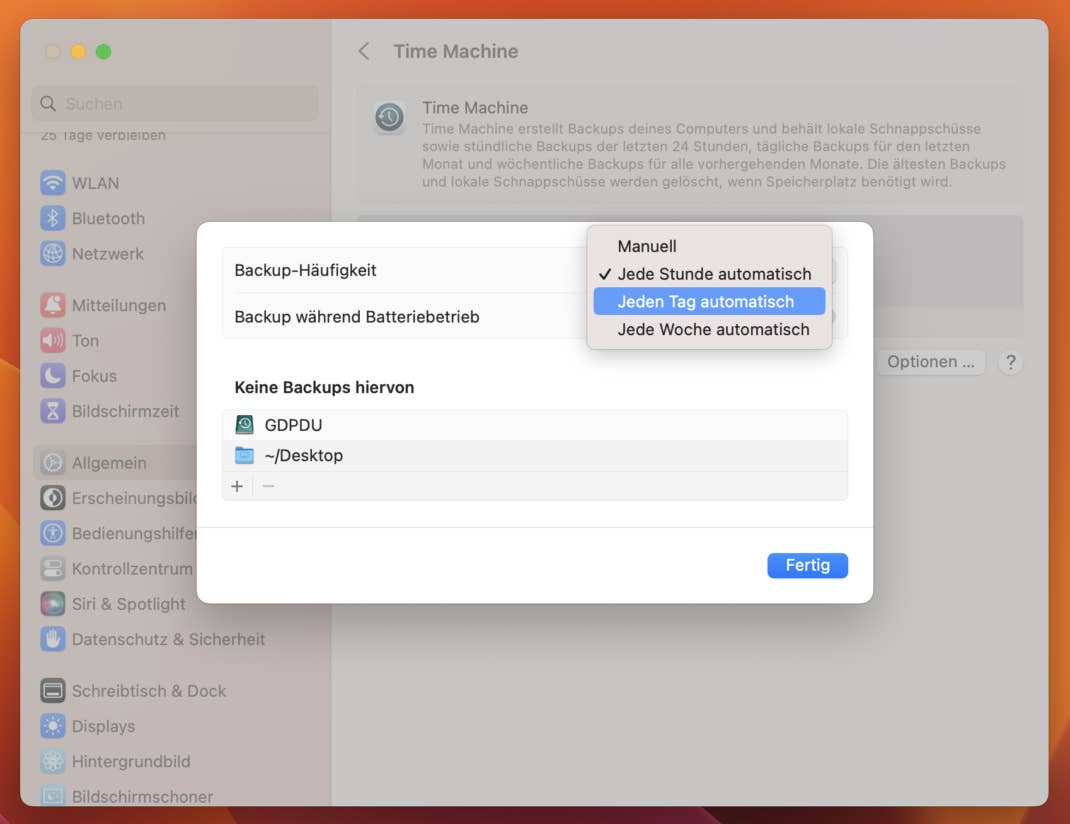
Task: Open Erscheinungsbild settings in sidebar
Action: click(117, 498)
